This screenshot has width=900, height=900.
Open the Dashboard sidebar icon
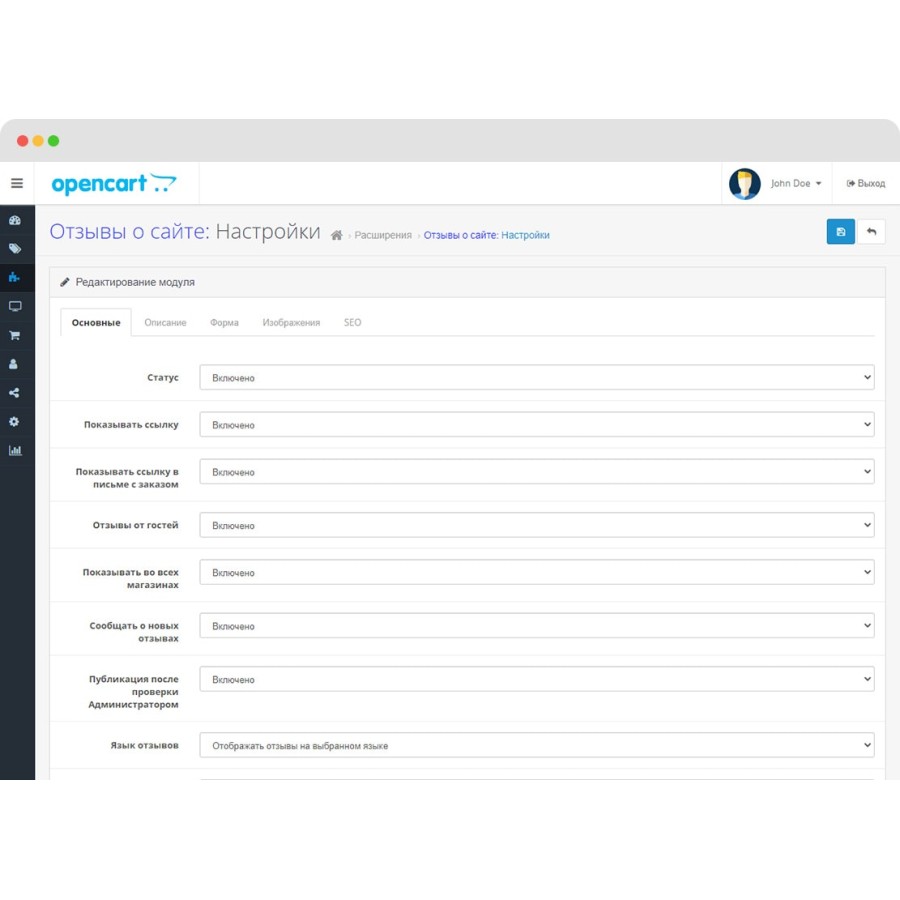pos(15,220)
